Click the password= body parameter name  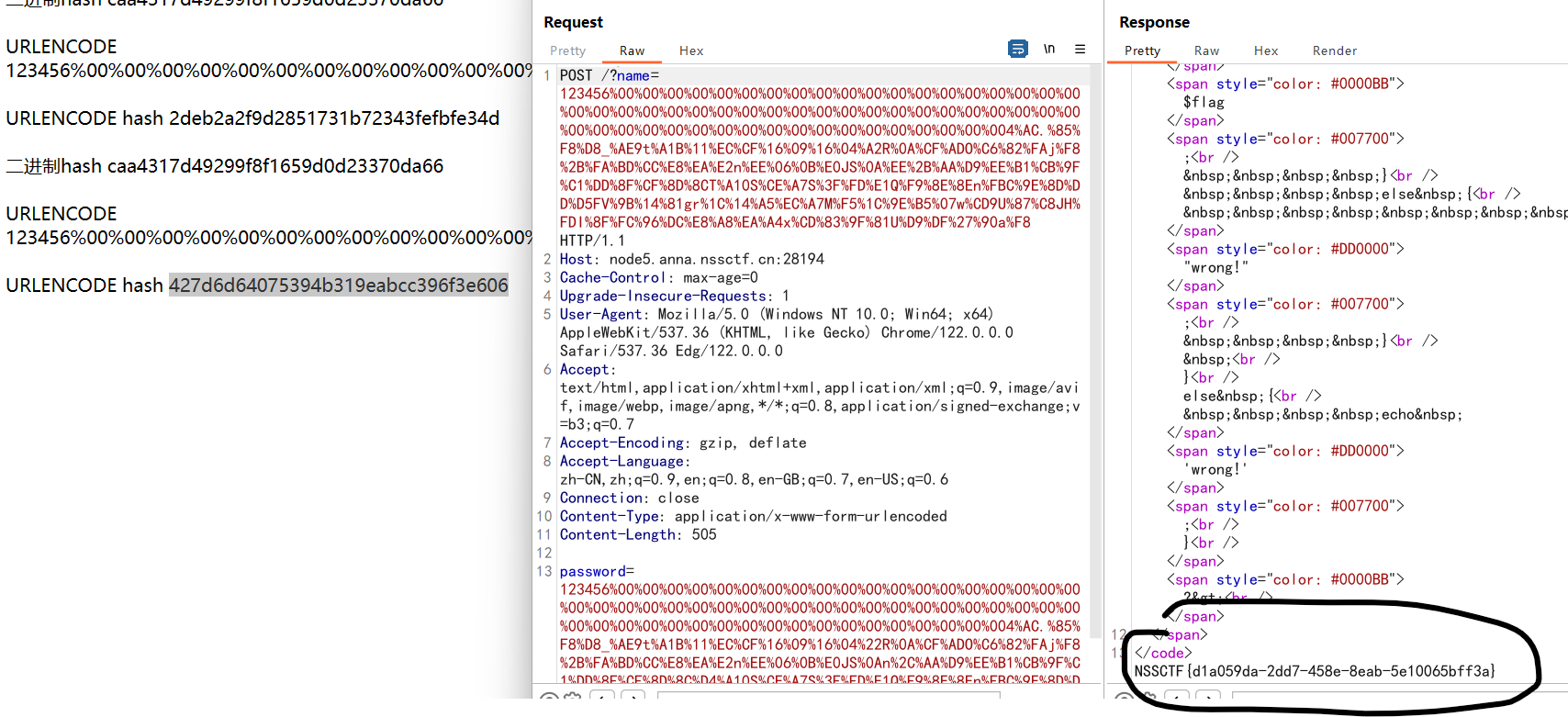click(597, 571)
